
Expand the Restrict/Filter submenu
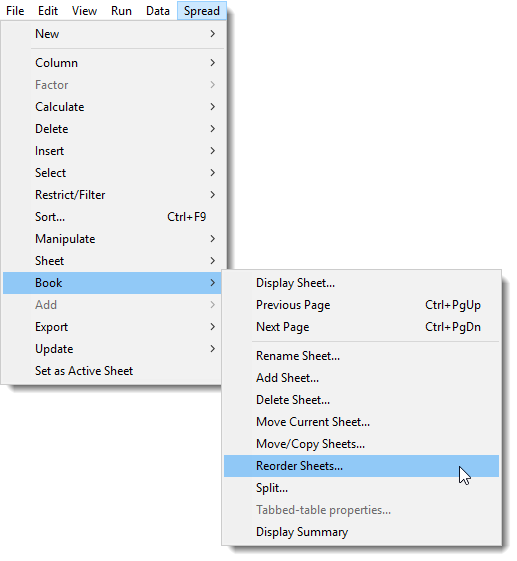tap(114, 195)
